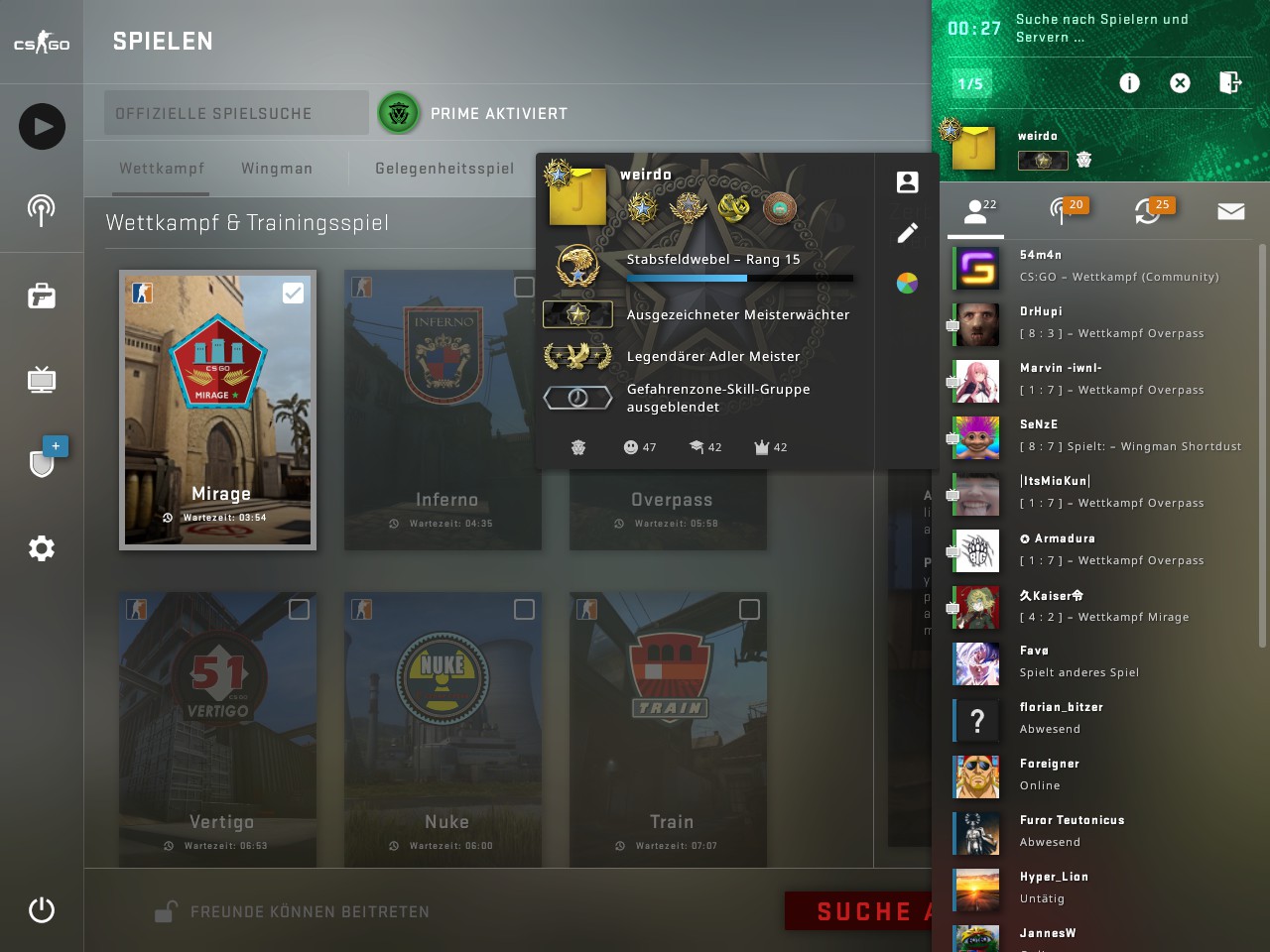This screenshot has width=1270, height=952.
Task: Select the Vertigo map card
Action: point(217,730)
